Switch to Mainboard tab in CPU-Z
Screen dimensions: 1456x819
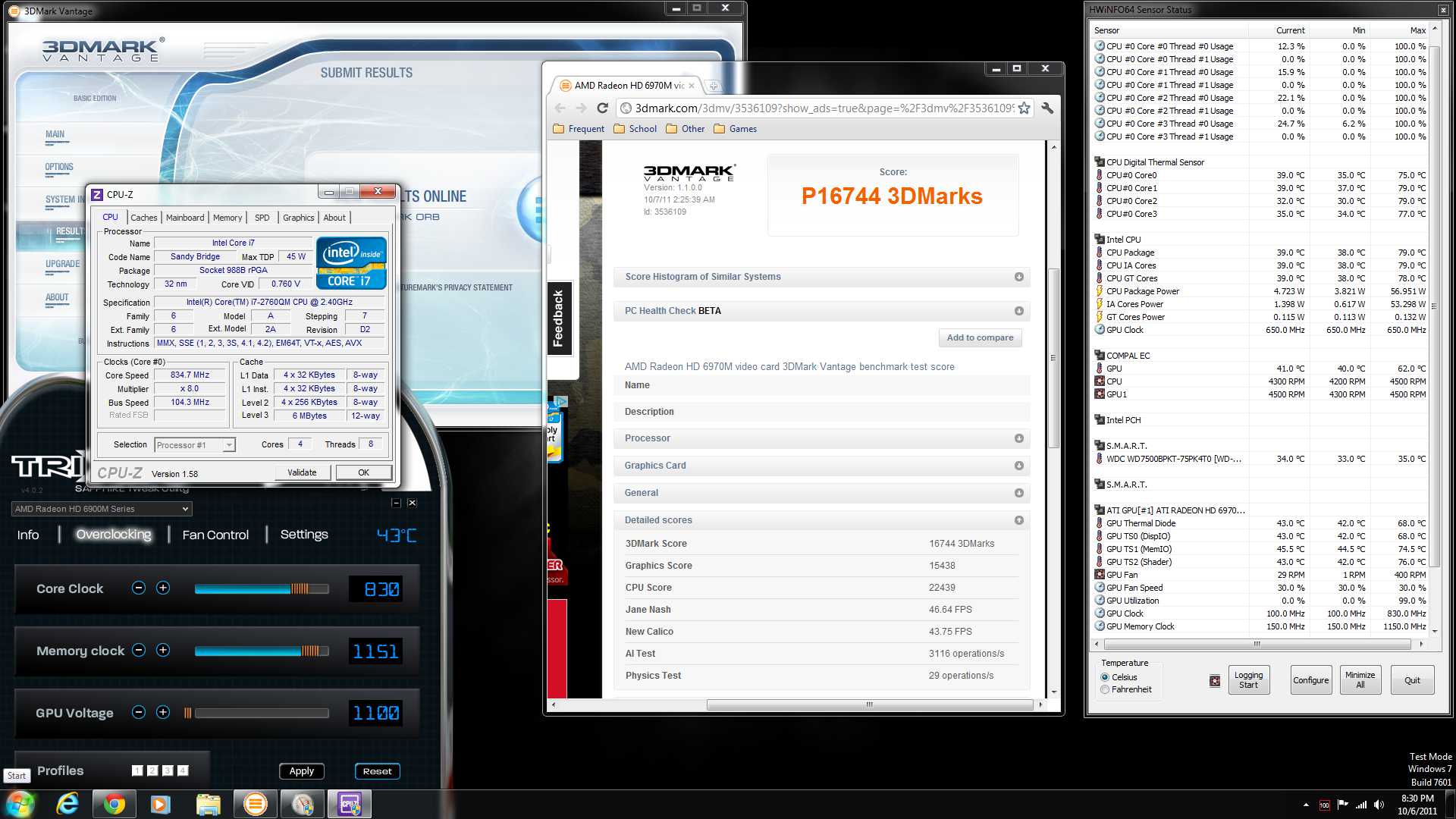point(185,218)
